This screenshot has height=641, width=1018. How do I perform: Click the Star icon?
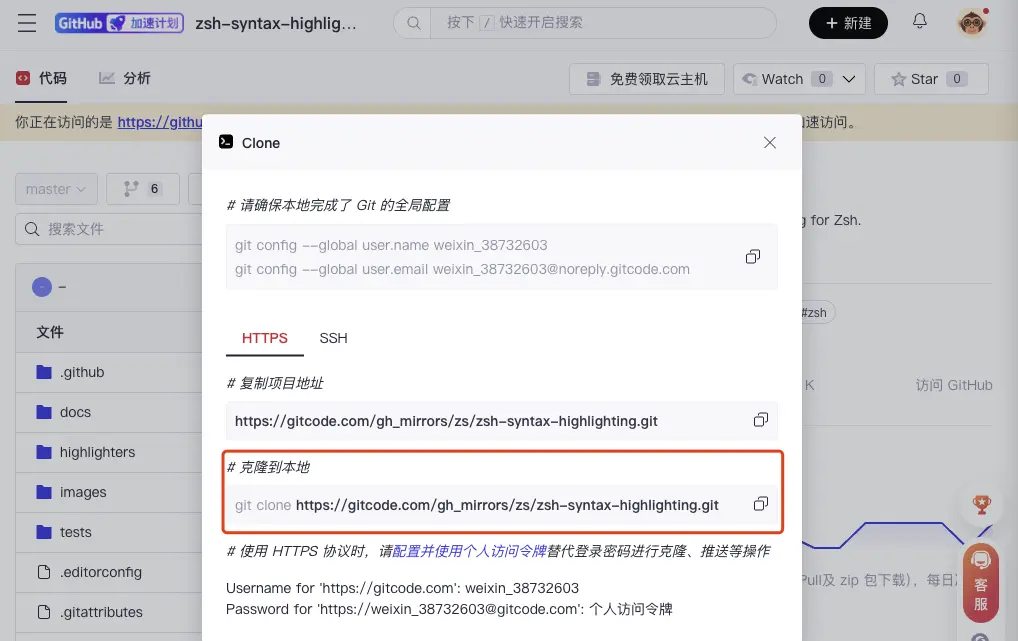click(x=899, y=79)
